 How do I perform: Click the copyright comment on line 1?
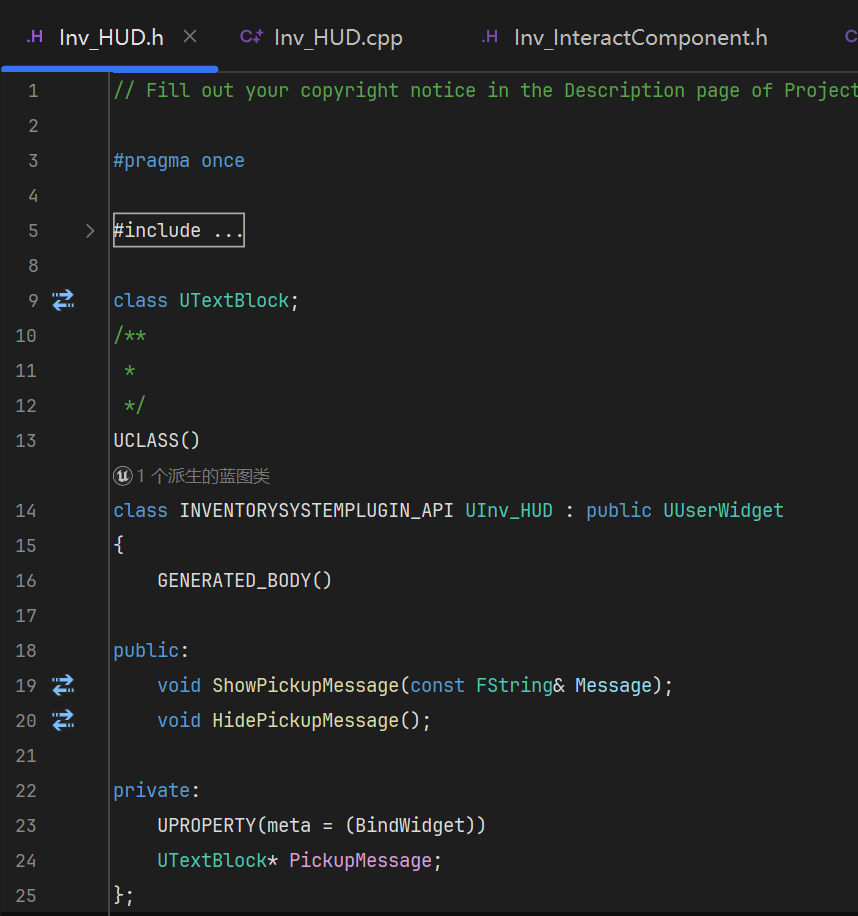[x=485, y=91]
